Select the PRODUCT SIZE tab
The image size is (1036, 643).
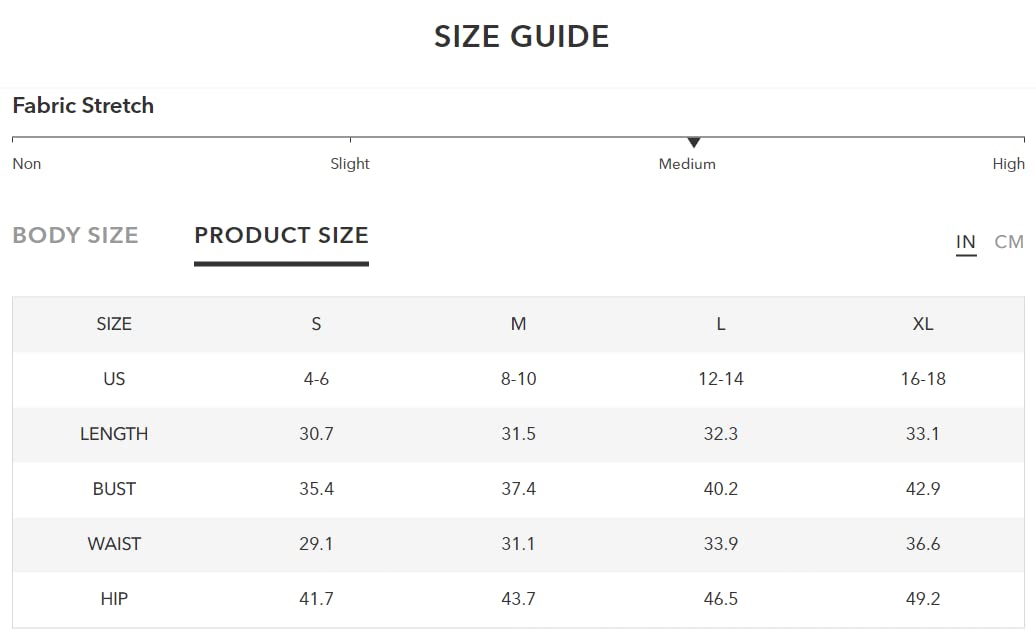(281, 236)
